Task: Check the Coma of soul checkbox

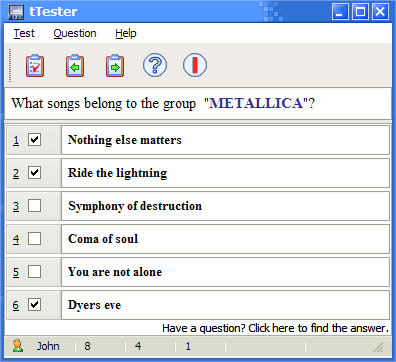Action: click(x=35, y=239)
